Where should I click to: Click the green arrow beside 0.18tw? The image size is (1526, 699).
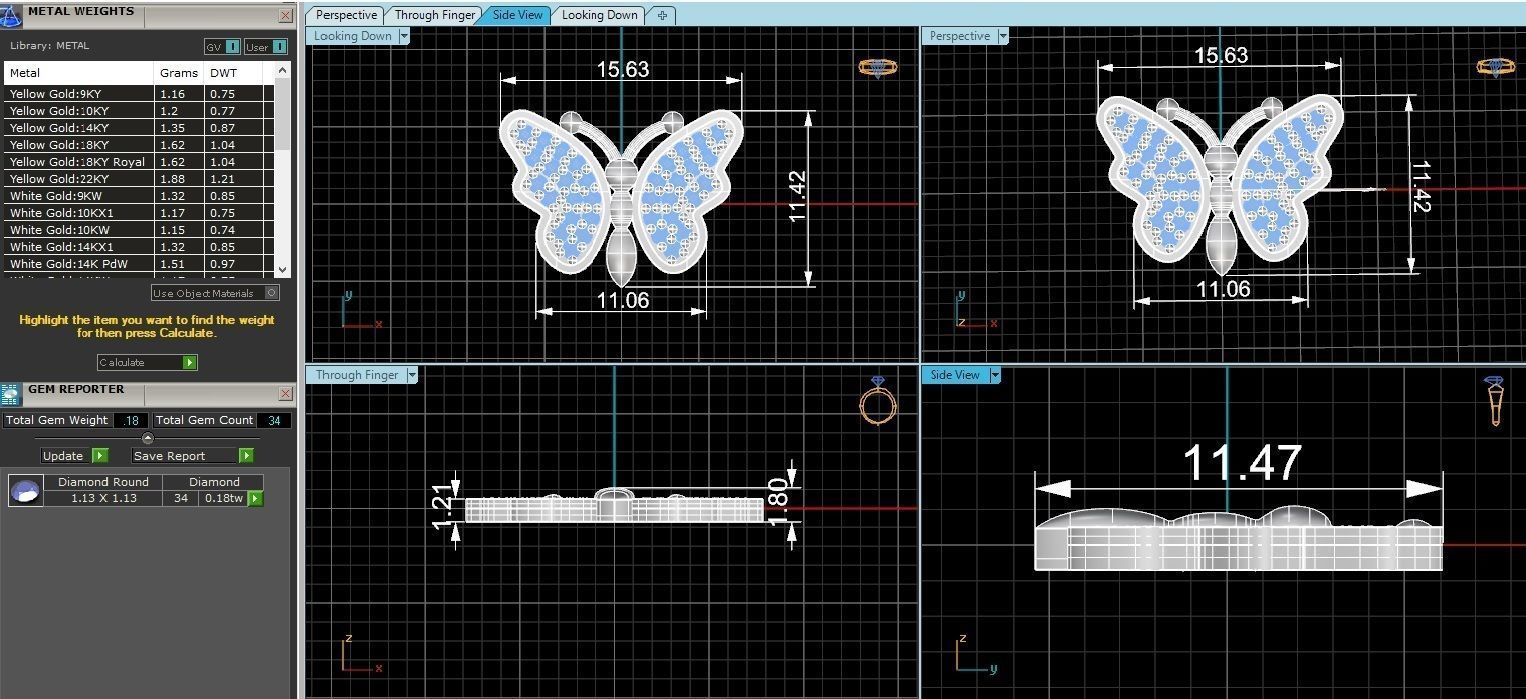click(255, 498)
